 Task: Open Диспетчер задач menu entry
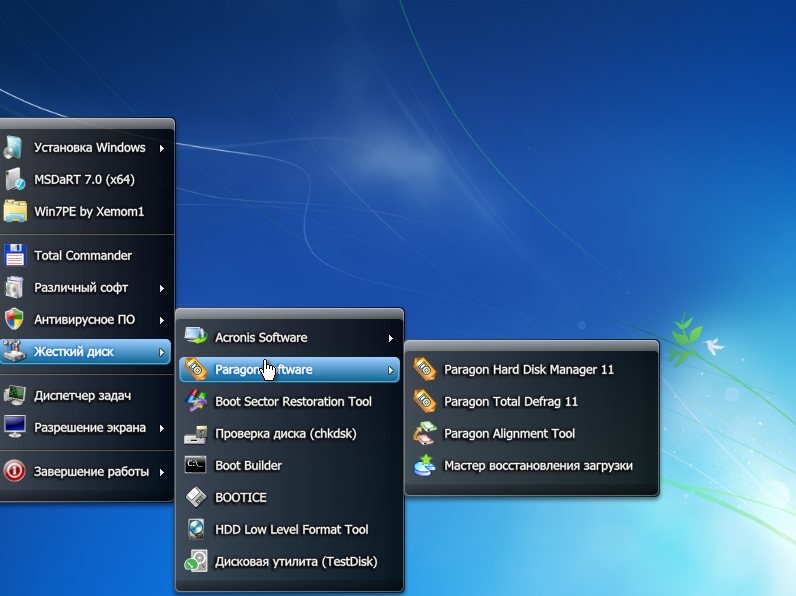tap(82, 396)
